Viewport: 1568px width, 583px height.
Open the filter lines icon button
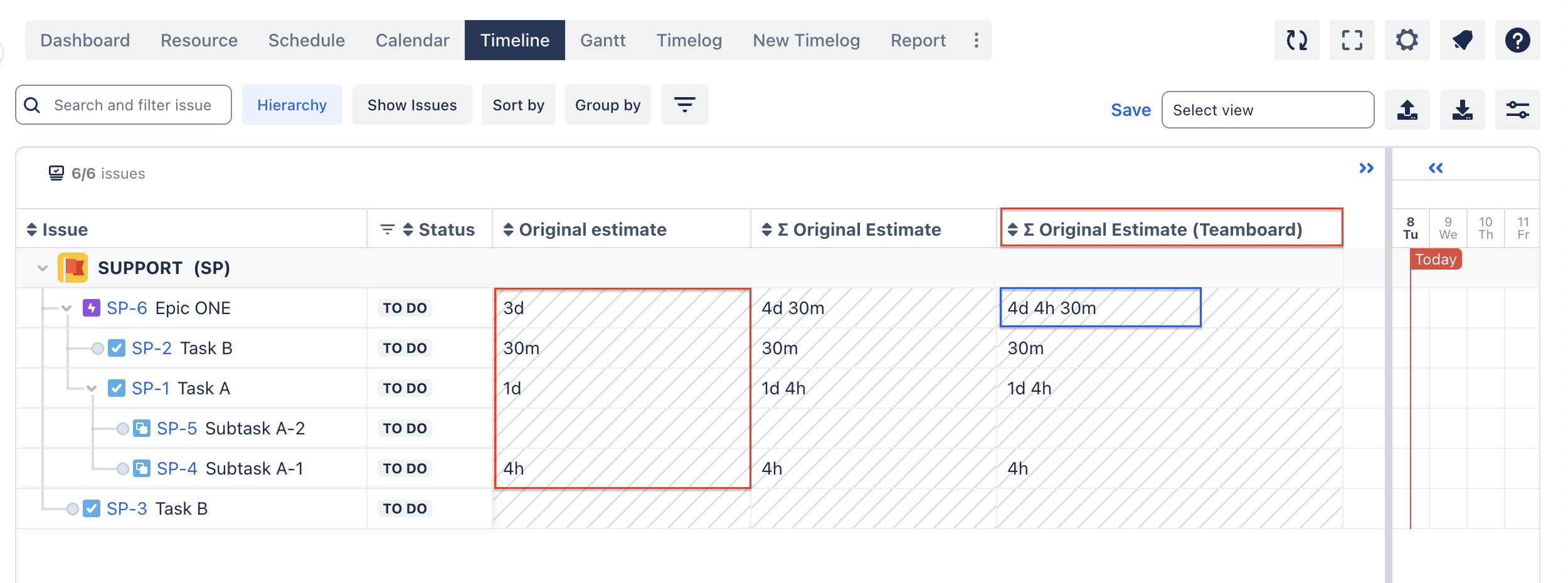pyautogui.click(x=684, y=105)
